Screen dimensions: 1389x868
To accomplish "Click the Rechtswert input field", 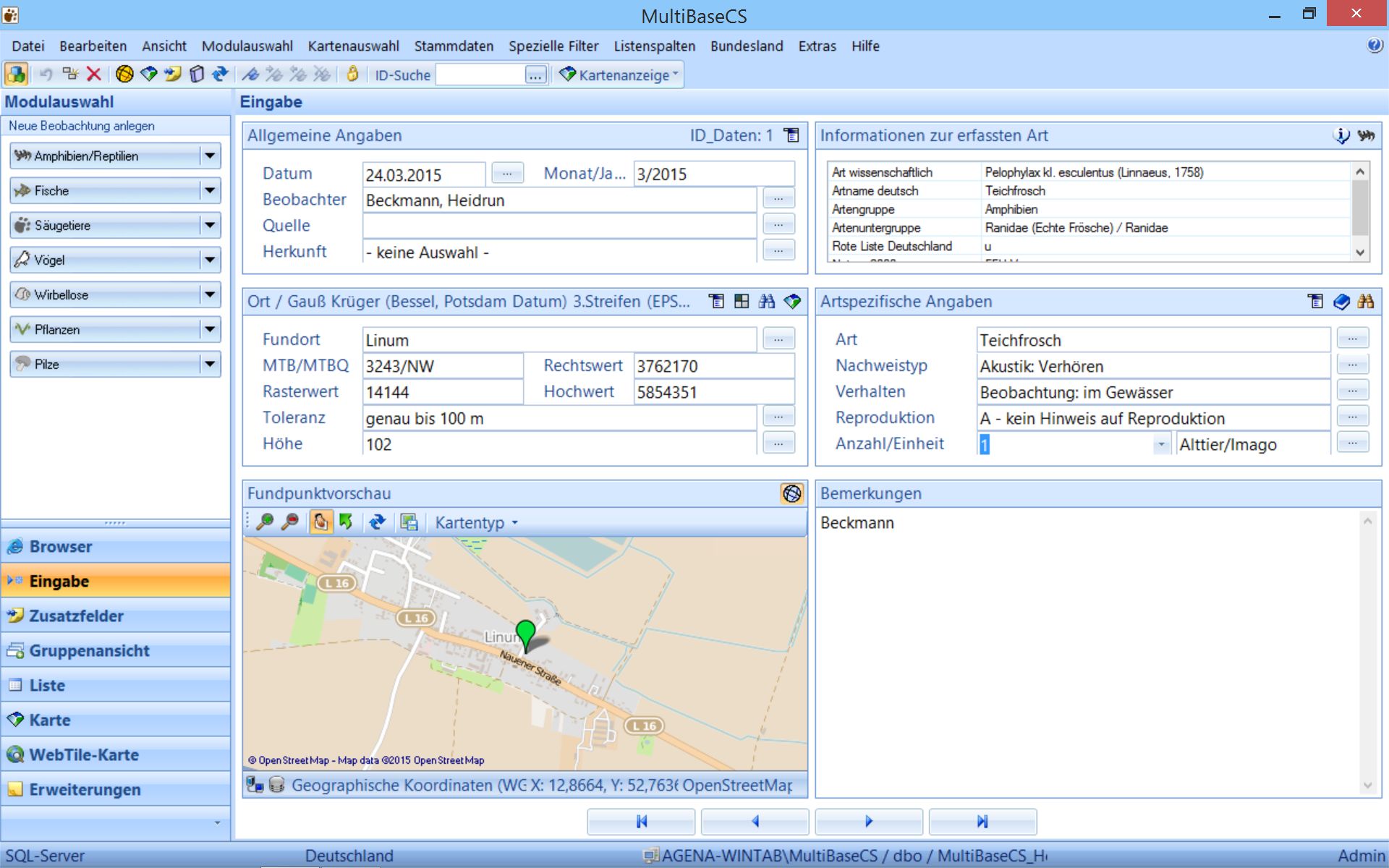I will (713, 366).
